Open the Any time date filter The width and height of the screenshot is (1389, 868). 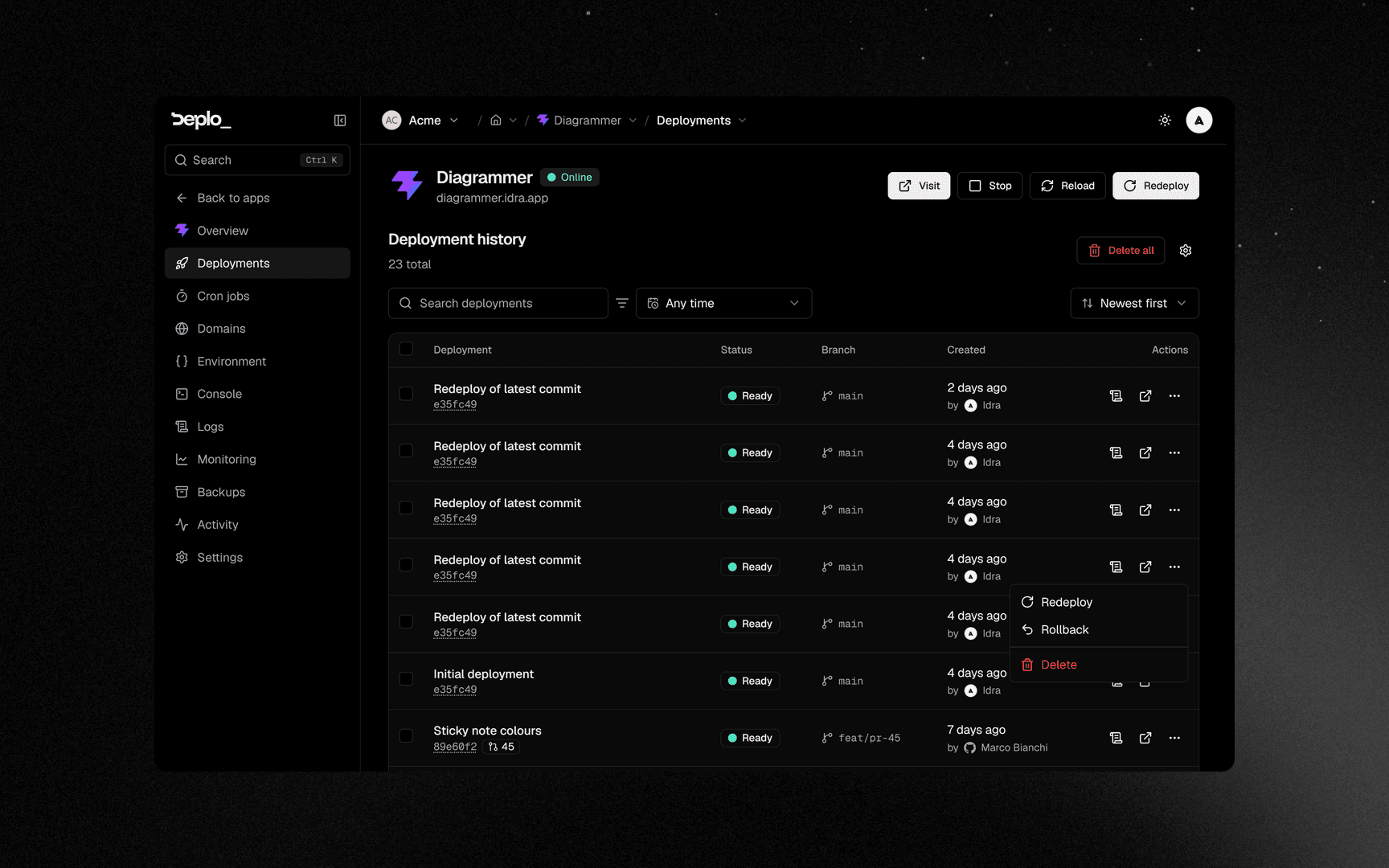(723, 303)
